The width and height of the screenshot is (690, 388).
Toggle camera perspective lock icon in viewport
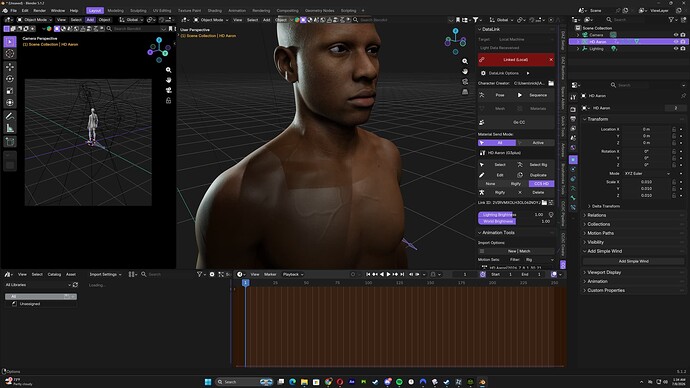pos(169,101)
